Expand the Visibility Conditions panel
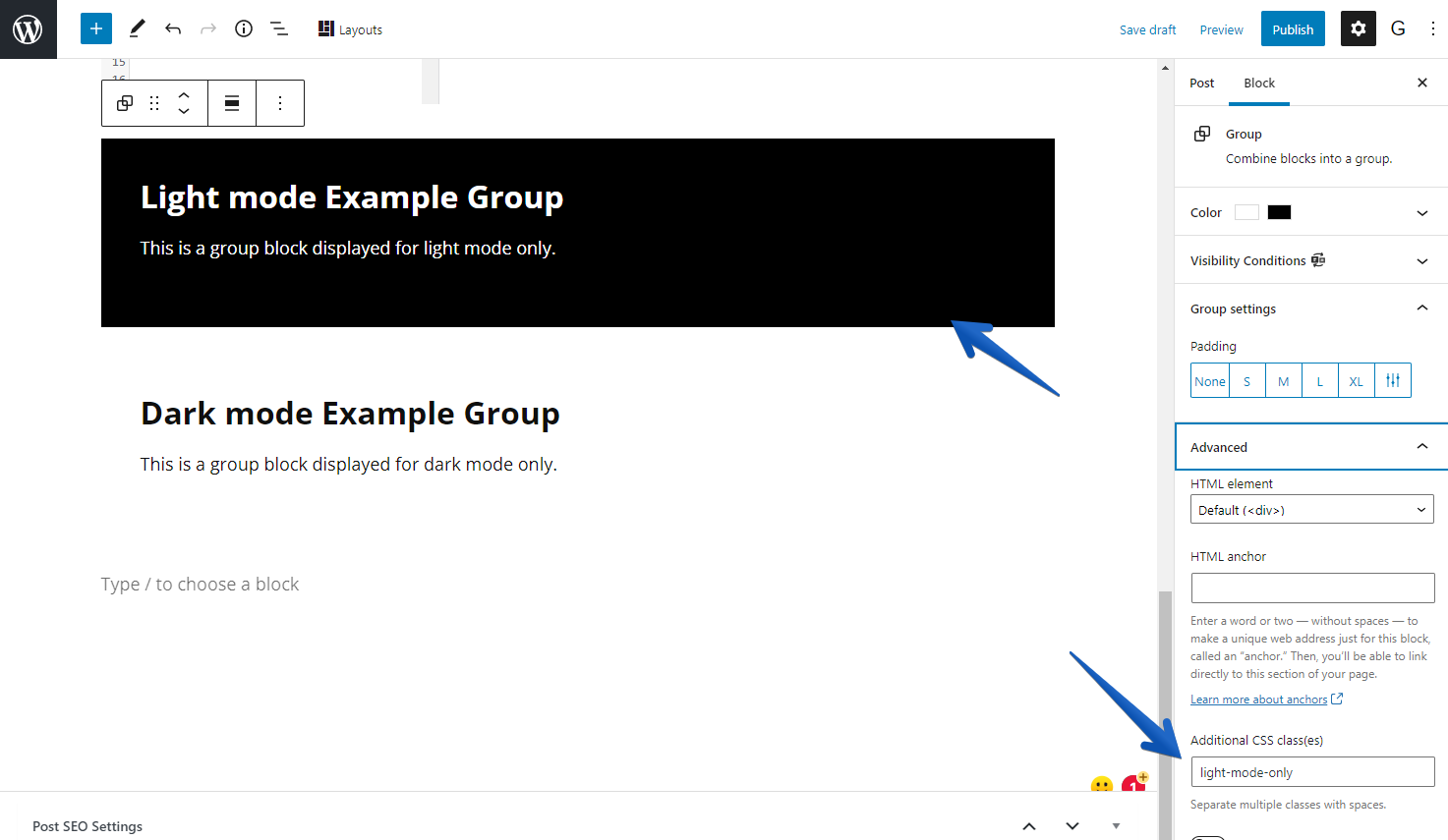The image size is (1448, 840). coord(1309,259)
